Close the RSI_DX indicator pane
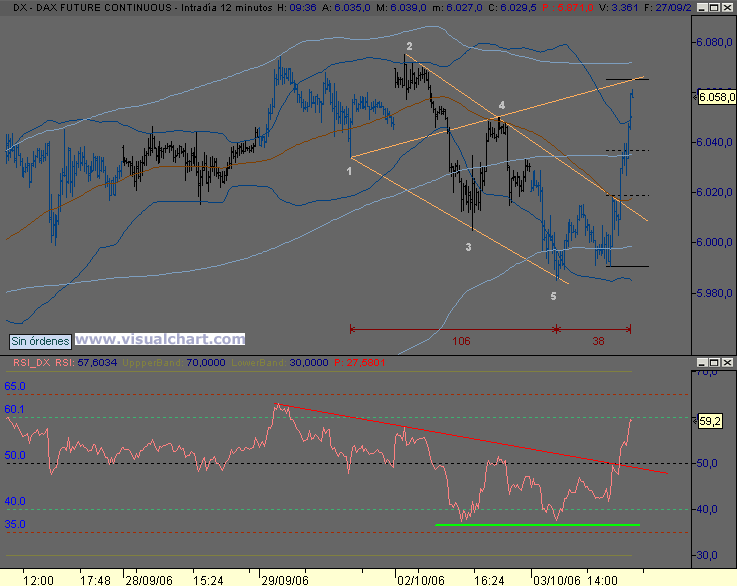This screenshot has height=586, width=737. tap(727, 362)
